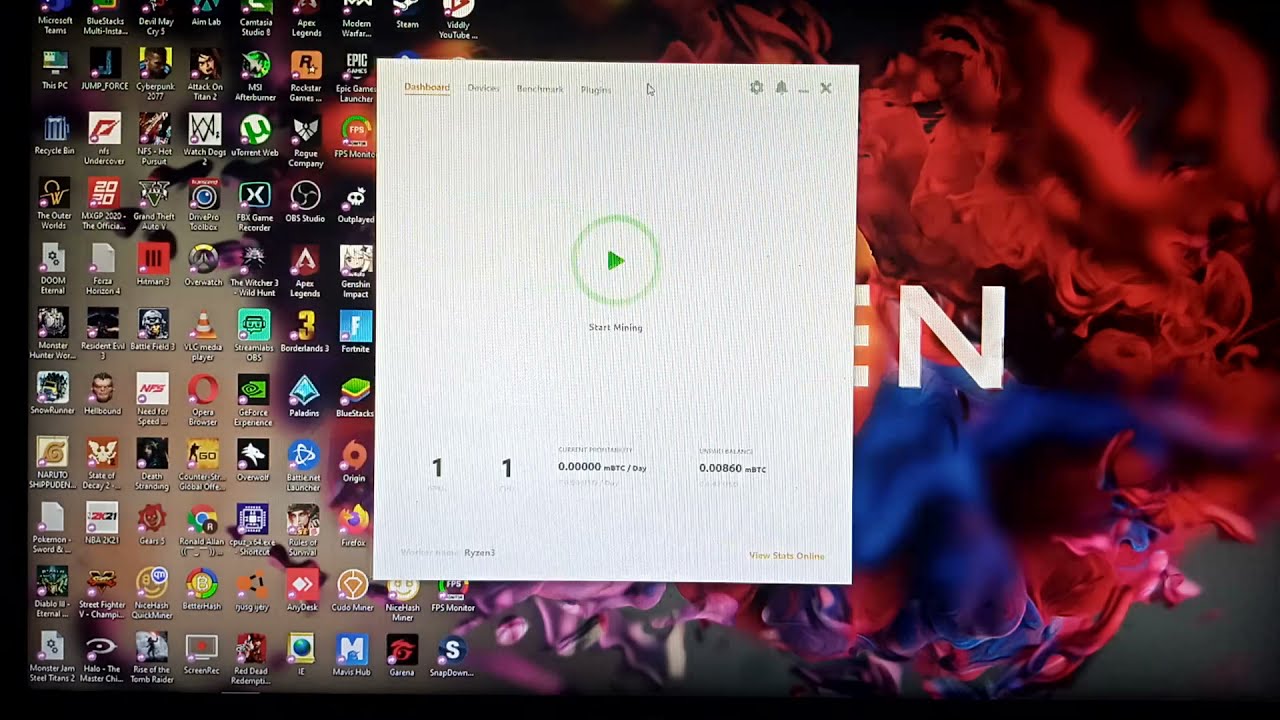Select the Paladins desktop icon
Screen dimensions: 1280x720
tap(304, 396)
